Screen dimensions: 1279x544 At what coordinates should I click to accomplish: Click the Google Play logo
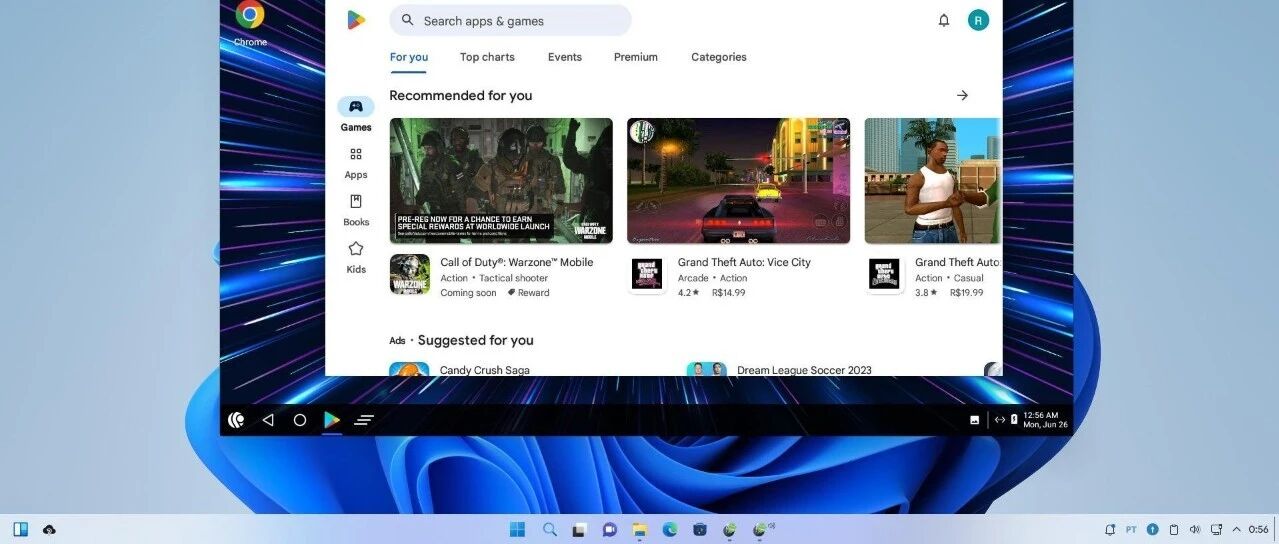click(x=356, y=20)
